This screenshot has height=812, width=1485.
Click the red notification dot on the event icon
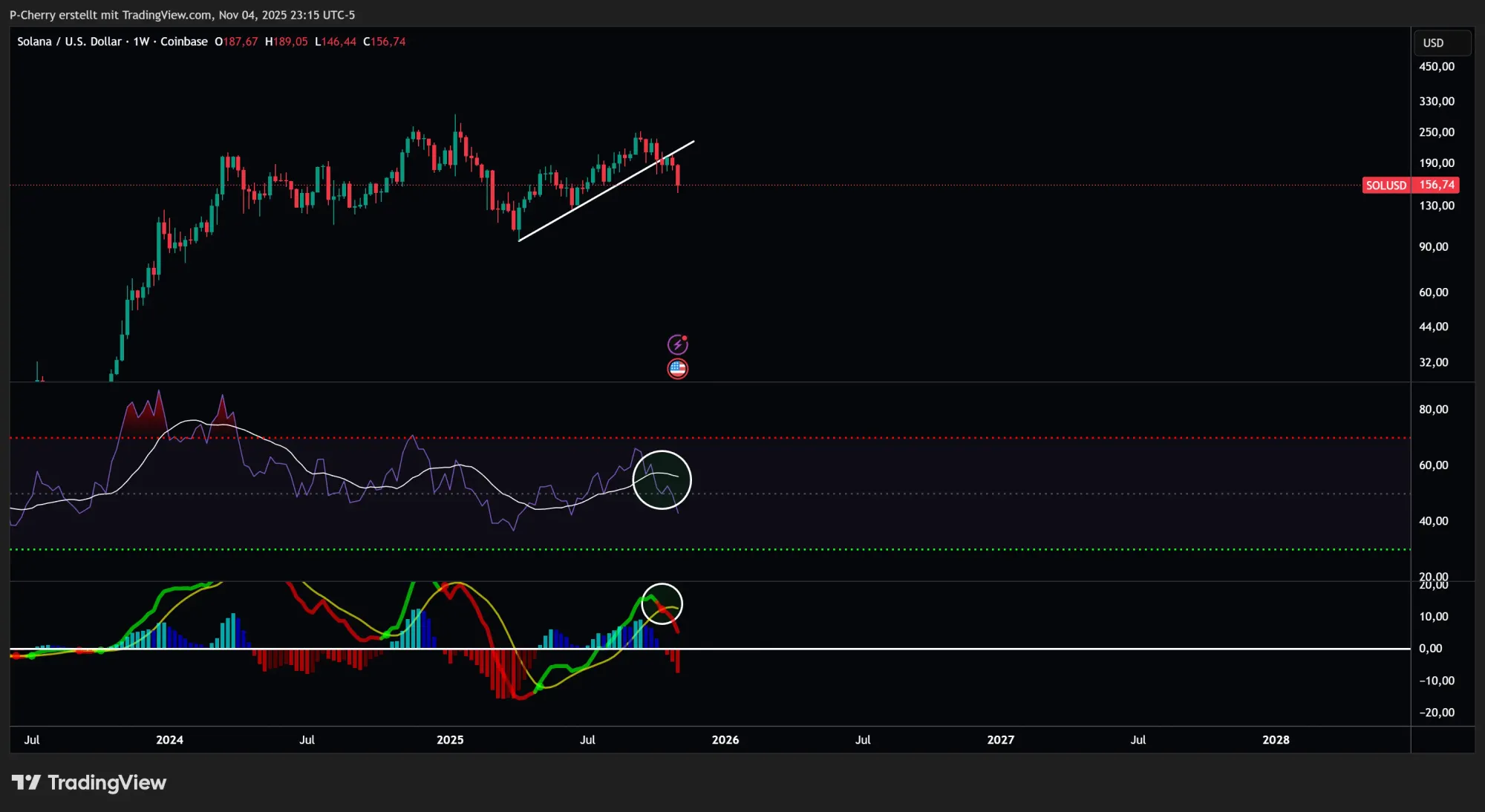(685, 338)
